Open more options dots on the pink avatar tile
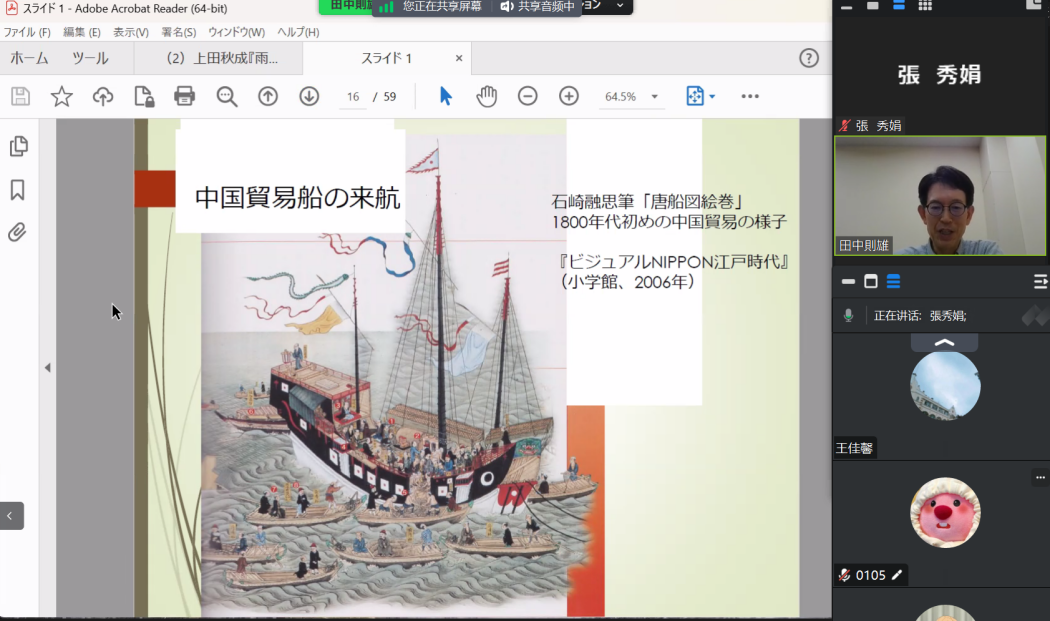Viewport: 1050px width, 621px height. [1040, 477]
